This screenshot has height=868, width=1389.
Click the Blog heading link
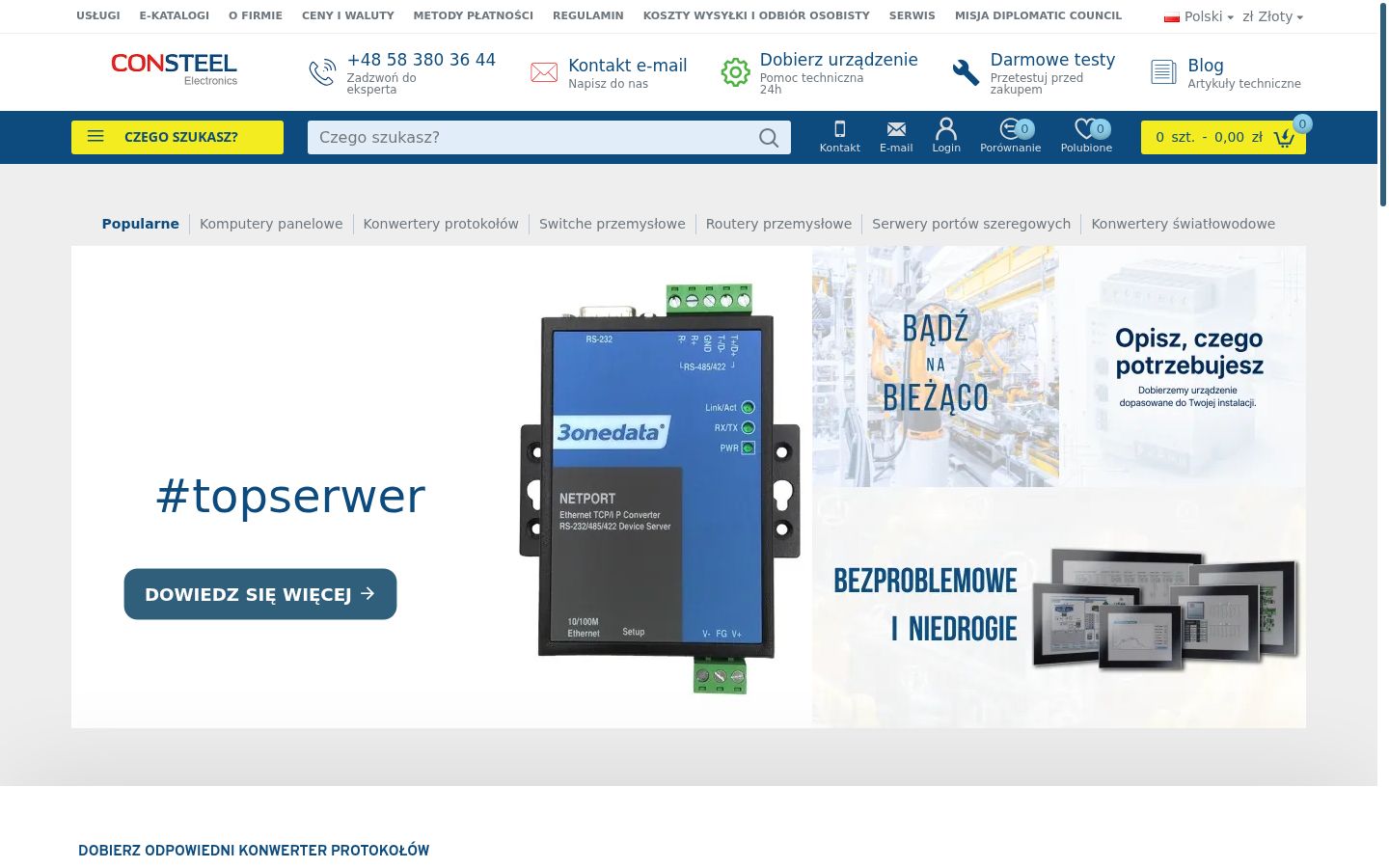click(1206, 66)
